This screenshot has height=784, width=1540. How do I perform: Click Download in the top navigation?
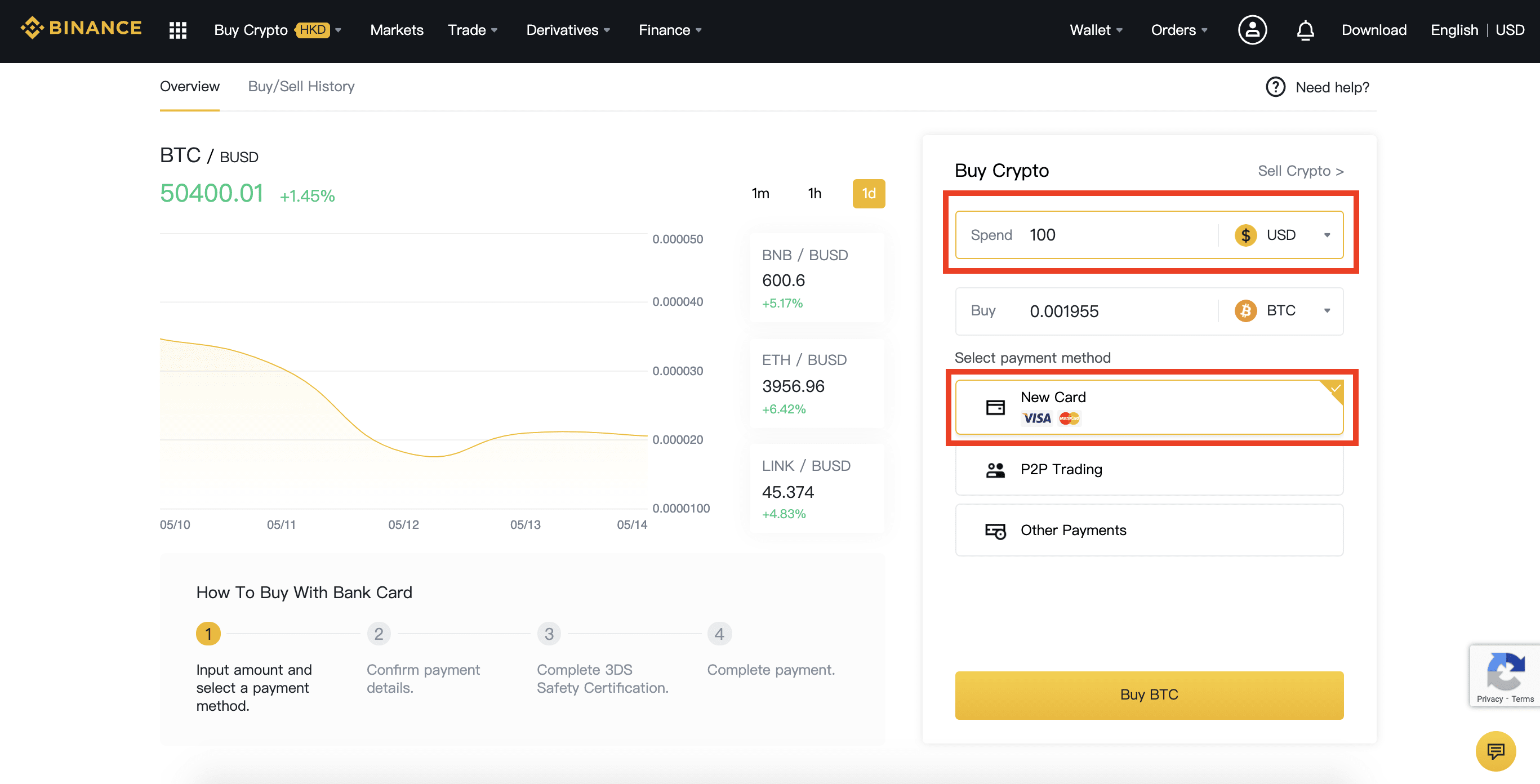tap(1373, 30)
